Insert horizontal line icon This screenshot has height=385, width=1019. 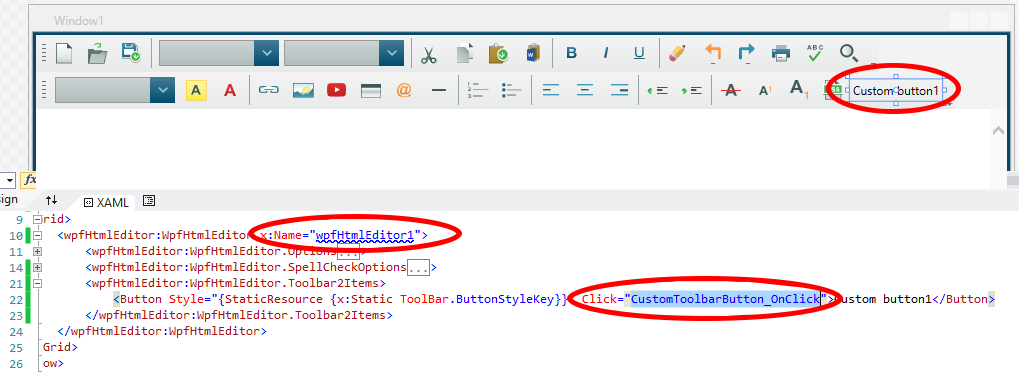point(439,90)
